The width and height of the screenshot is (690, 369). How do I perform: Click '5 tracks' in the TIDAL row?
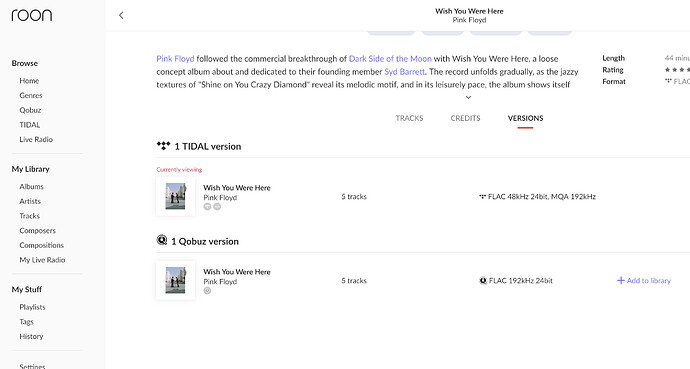(354, 197)
